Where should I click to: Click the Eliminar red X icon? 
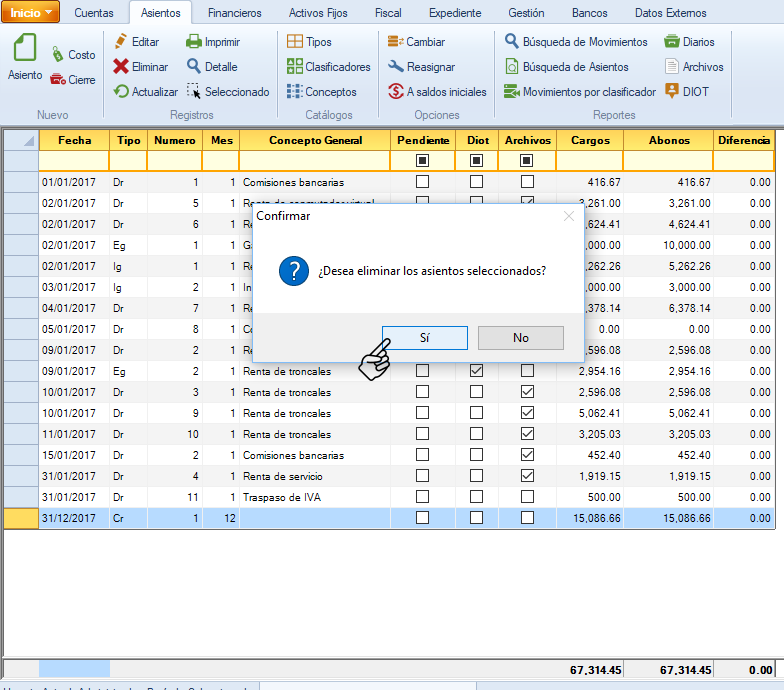pos(121,67)
